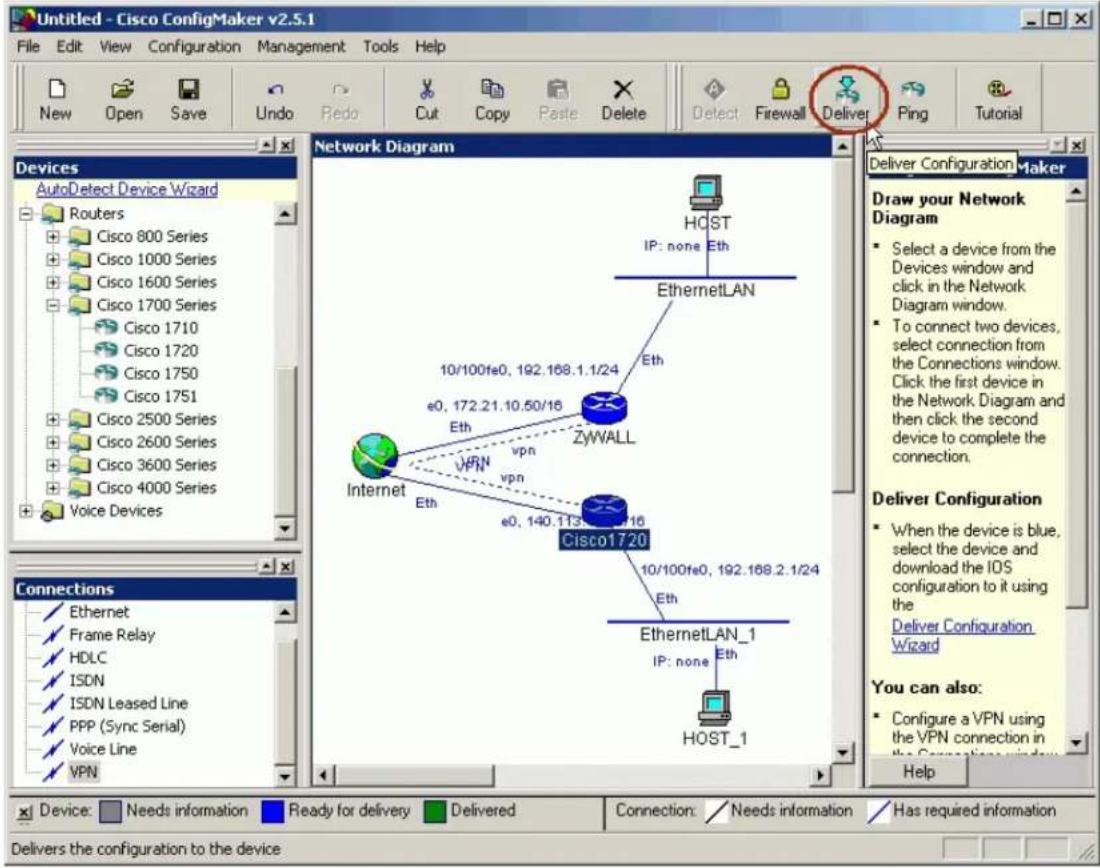The width and height of the screenshot is (1100, 868).
Task: Select the ZyWALL router in diagram
Action: coord(604,408)
